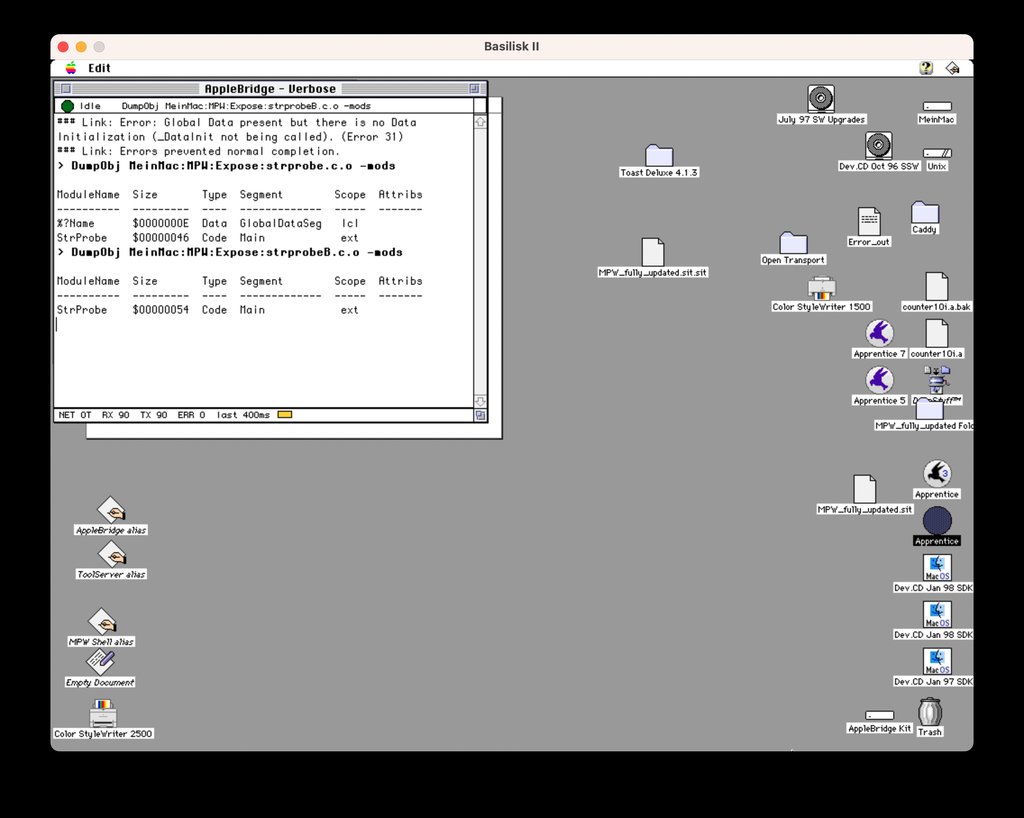Image resolution: width=1024 pixels, height=818 pixels.
Task: Open the Apple menu
Action: tap(71, 68)
